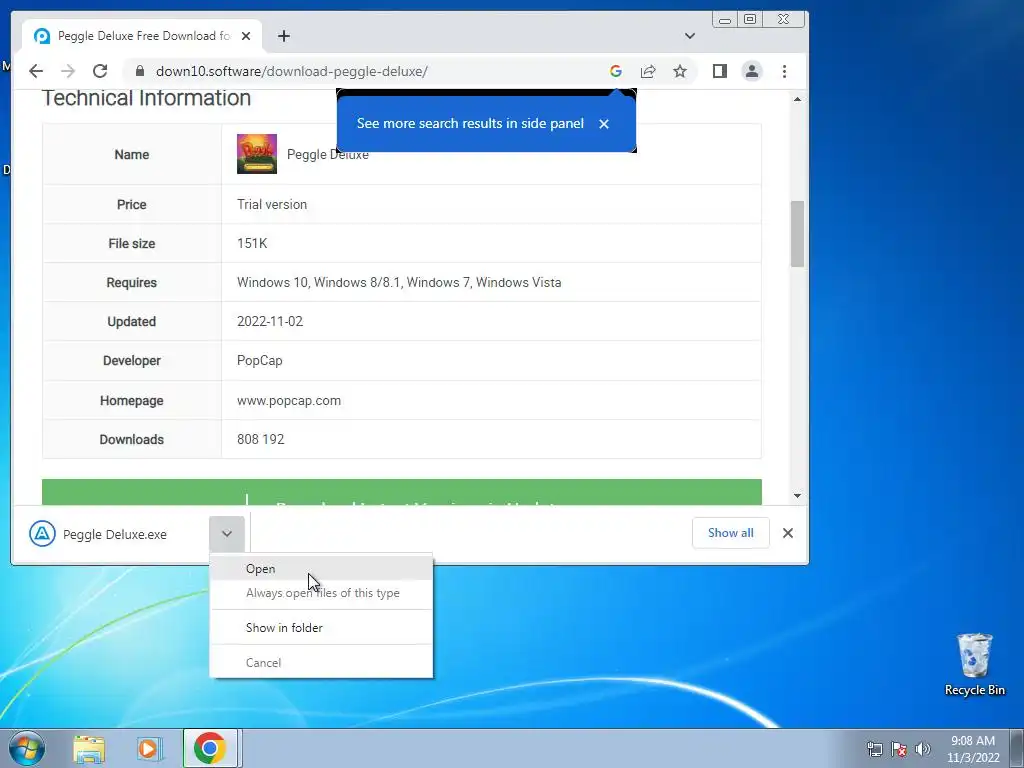Image resolution: width=1024 pixels, height=768 pixels.
Task: Toggle the Chrome side panel icon
Action: click(x=720, y=71)
